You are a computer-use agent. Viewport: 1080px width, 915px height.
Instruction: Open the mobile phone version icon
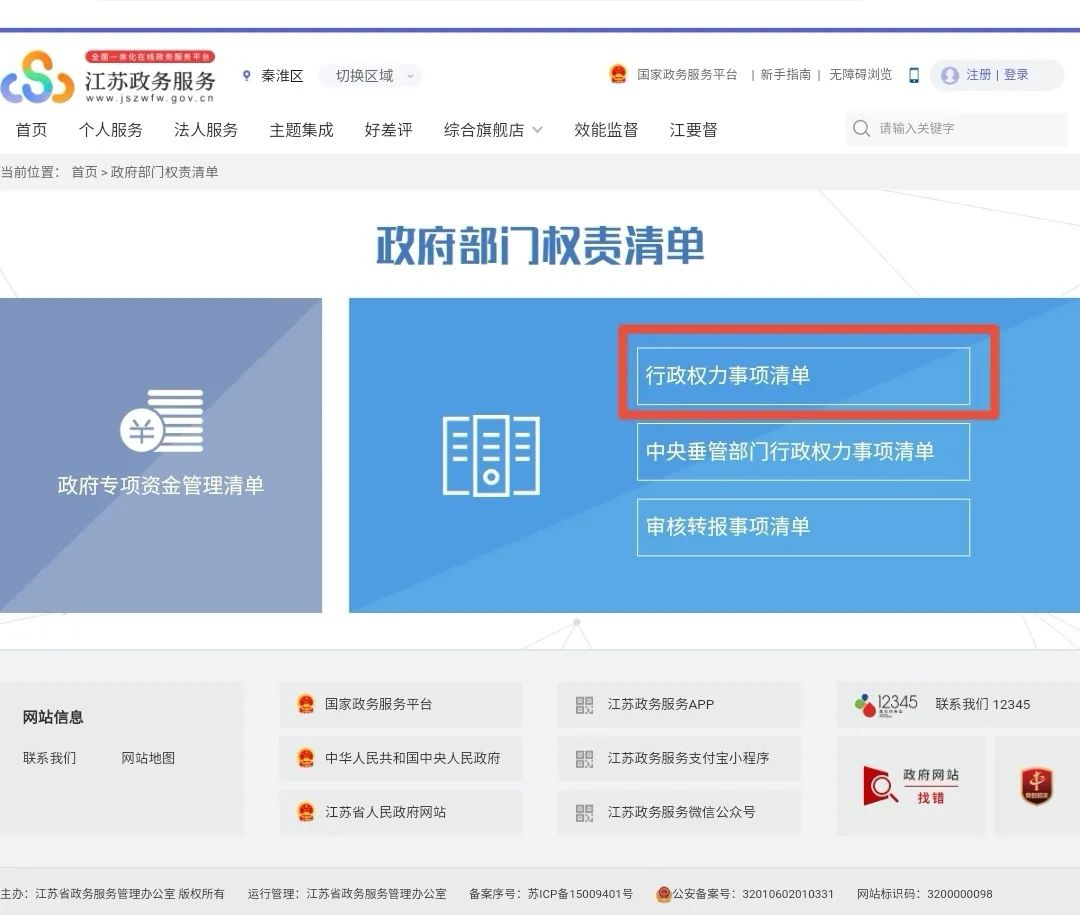[913, 75]
